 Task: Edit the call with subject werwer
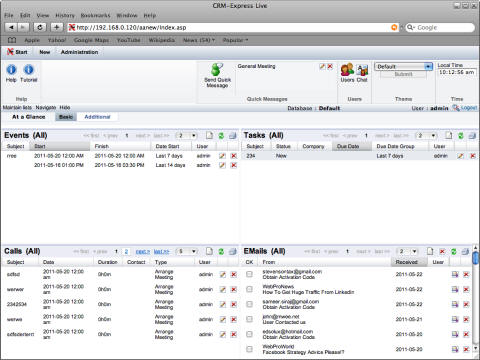tap(222, 289)
